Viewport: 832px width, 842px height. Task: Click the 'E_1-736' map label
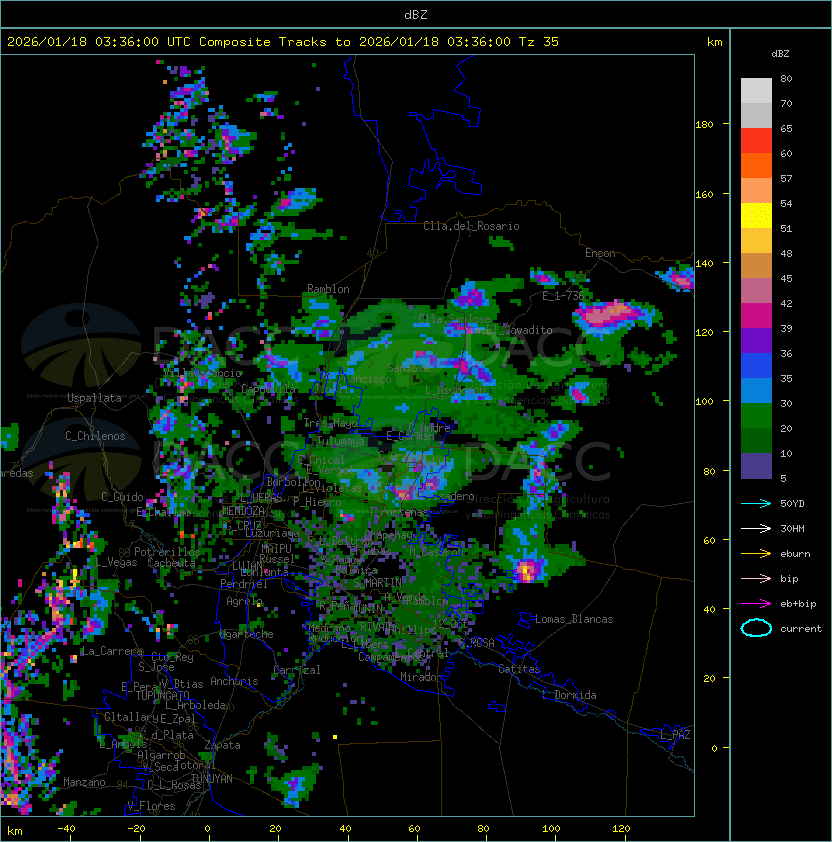coord(562,296)
